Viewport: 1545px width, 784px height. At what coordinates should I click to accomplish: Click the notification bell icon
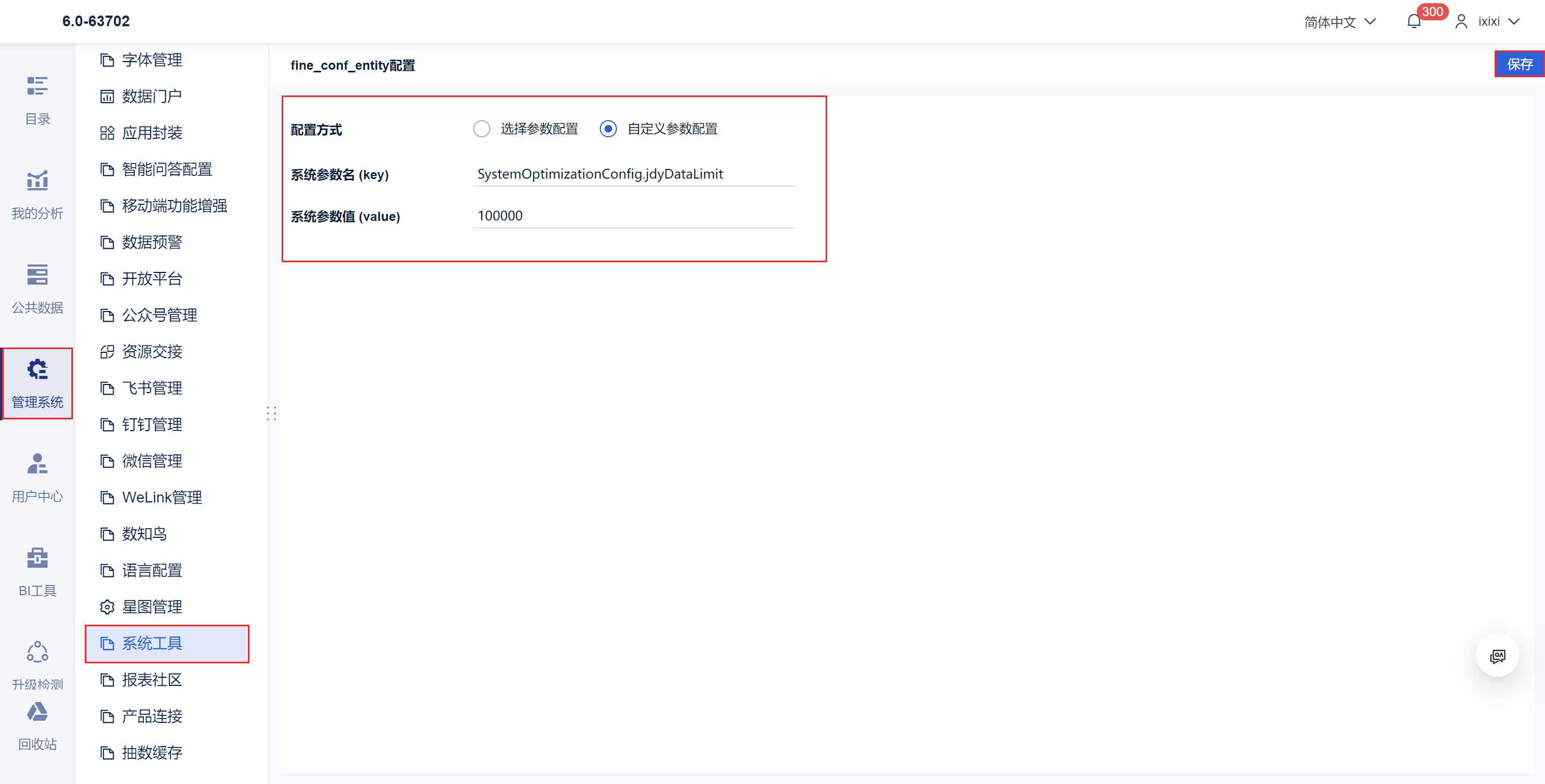1414,22
